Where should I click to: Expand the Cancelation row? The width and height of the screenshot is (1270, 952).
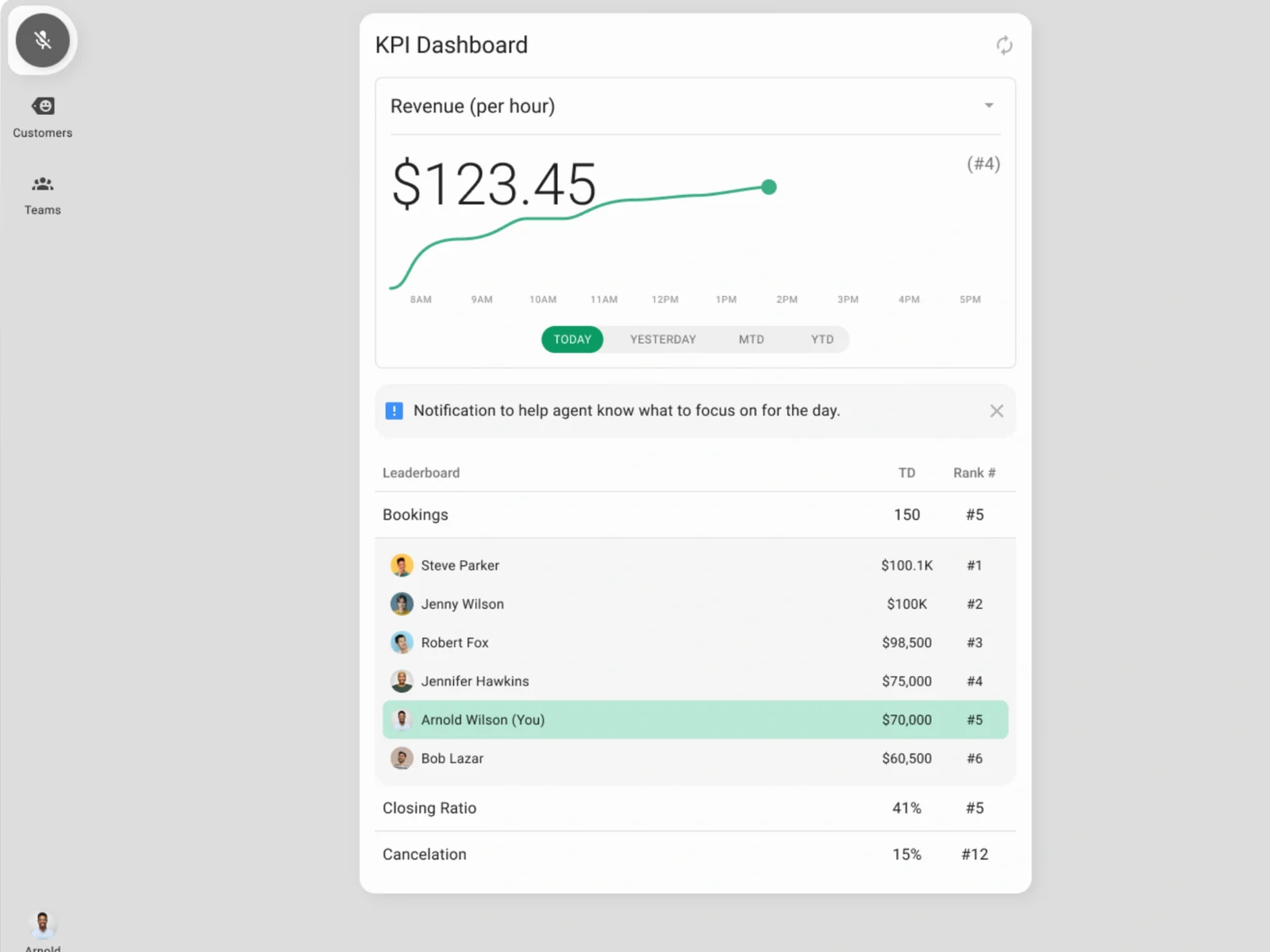(695, 854)
